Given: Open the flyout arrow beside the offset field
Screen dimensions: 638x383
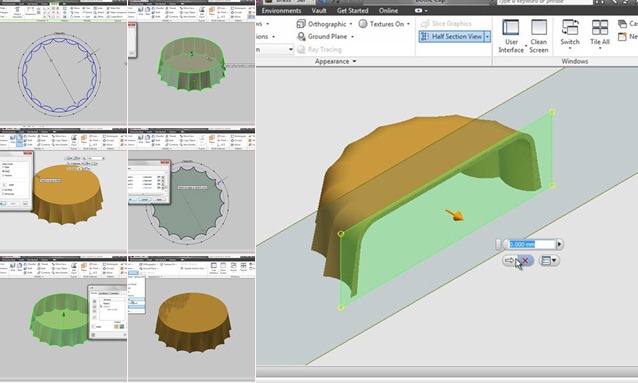Looking at the screenshot, I should 559,244.
